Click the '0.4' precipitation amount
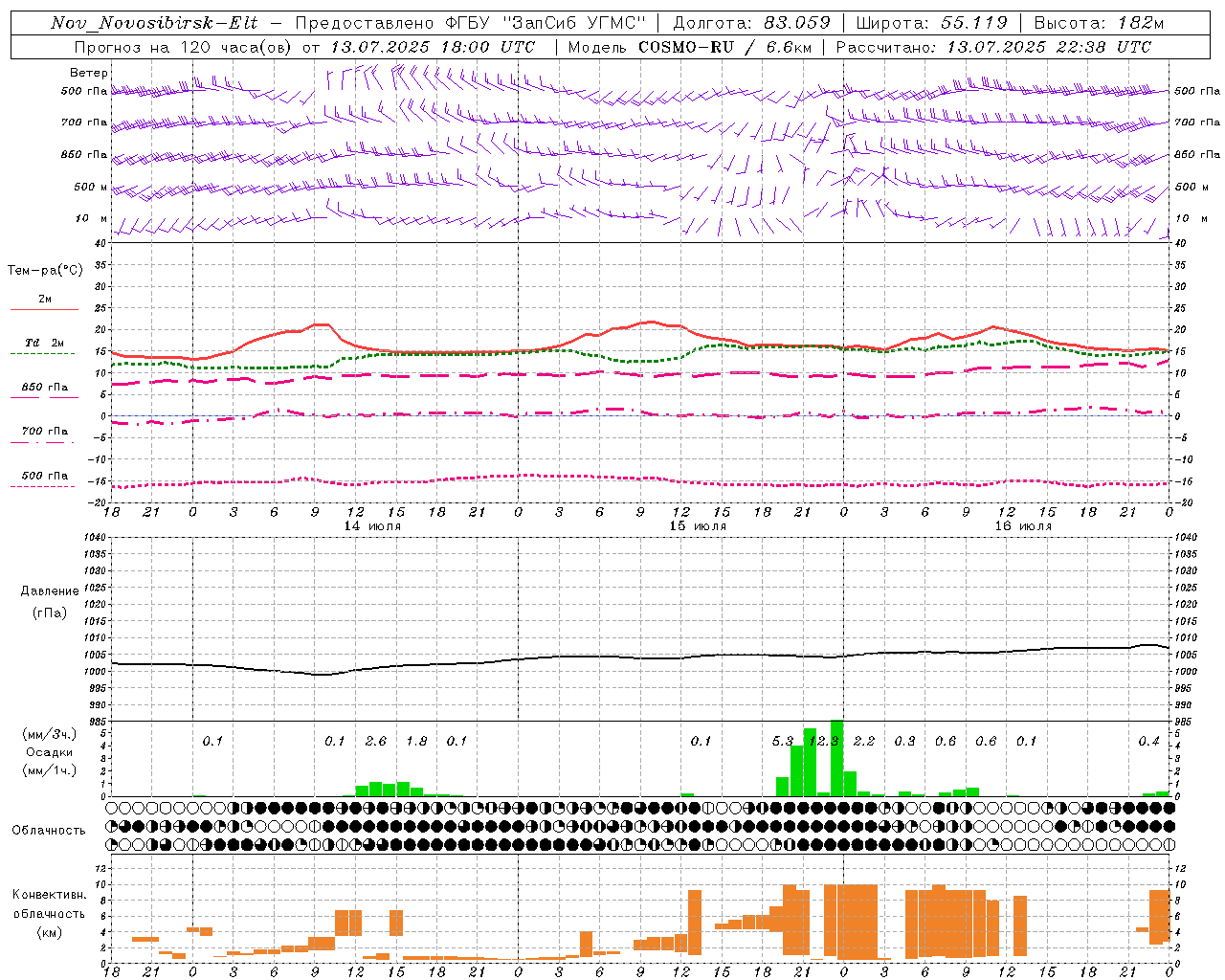The height and width of the screenshot is (980, 1225). pos(1148,741)
